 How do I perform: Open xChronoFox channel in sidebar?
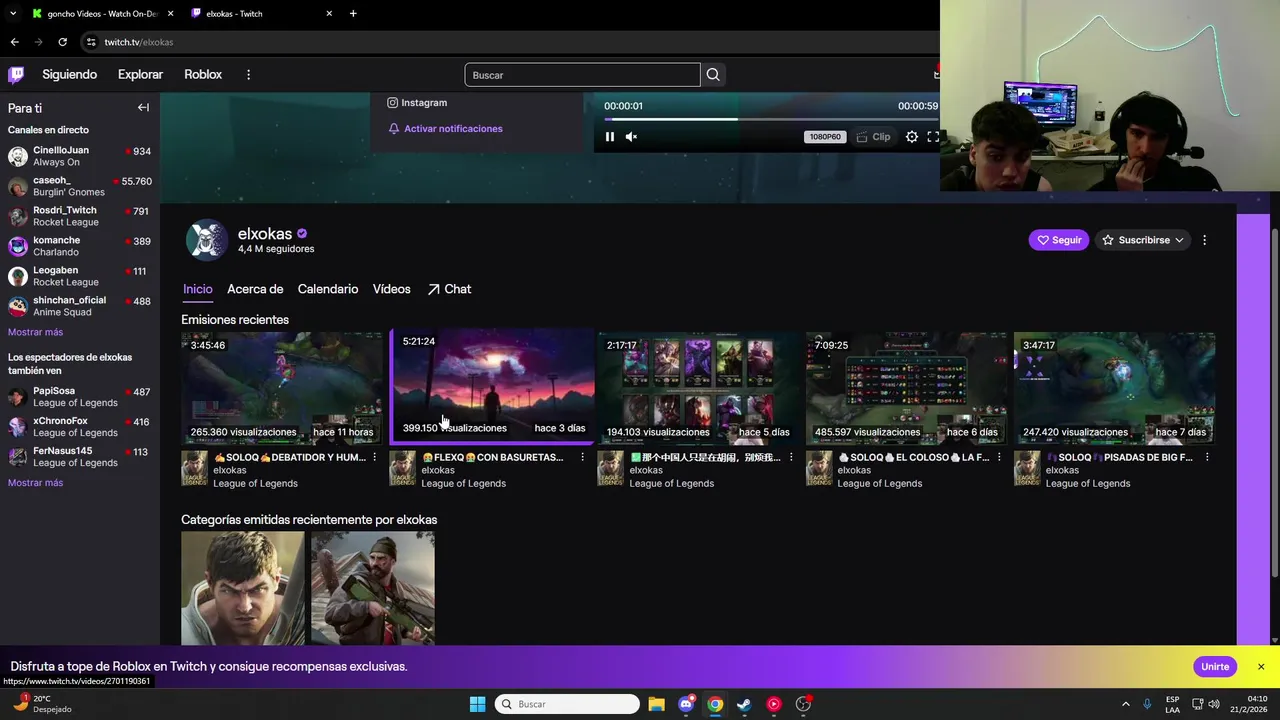coord(80,427)
